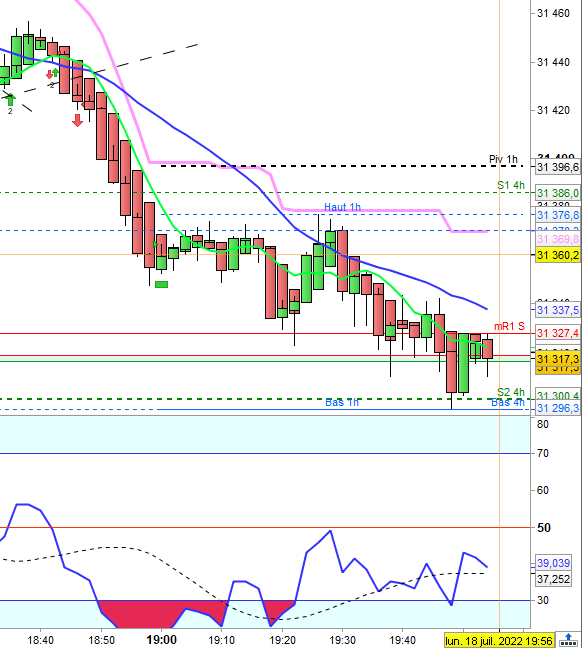Click the 70 level on RSI scale
The width and height of the screenshot is (582, 648).
click(543, 453)
